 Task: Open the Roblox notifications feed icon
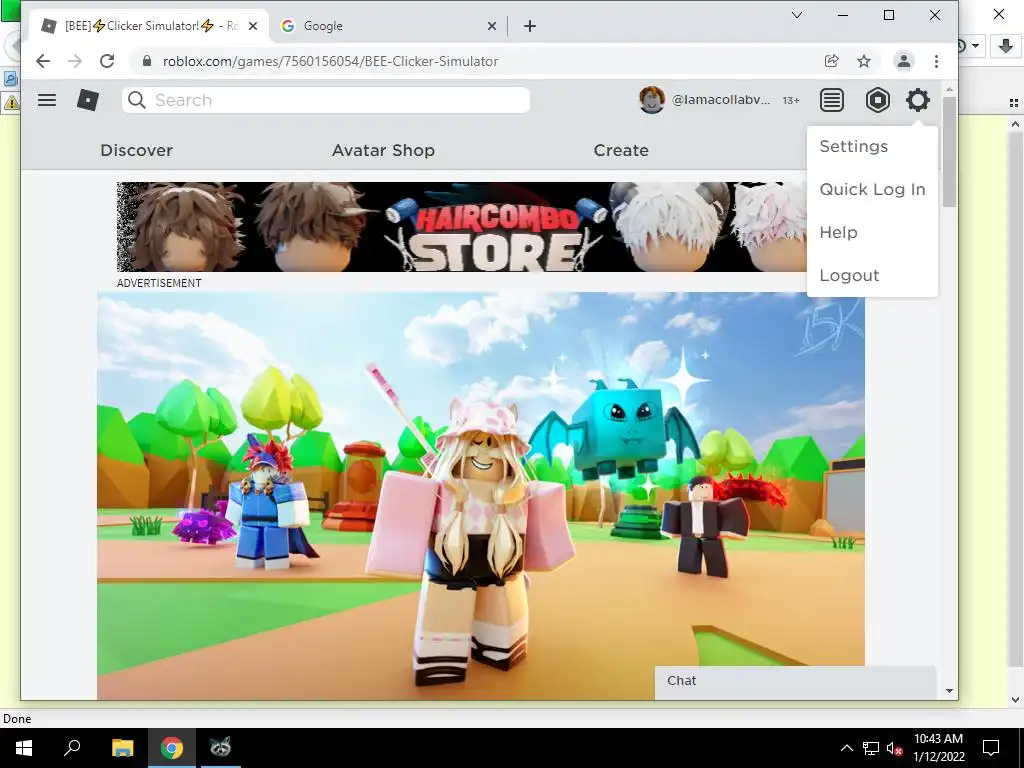[831, 100]
